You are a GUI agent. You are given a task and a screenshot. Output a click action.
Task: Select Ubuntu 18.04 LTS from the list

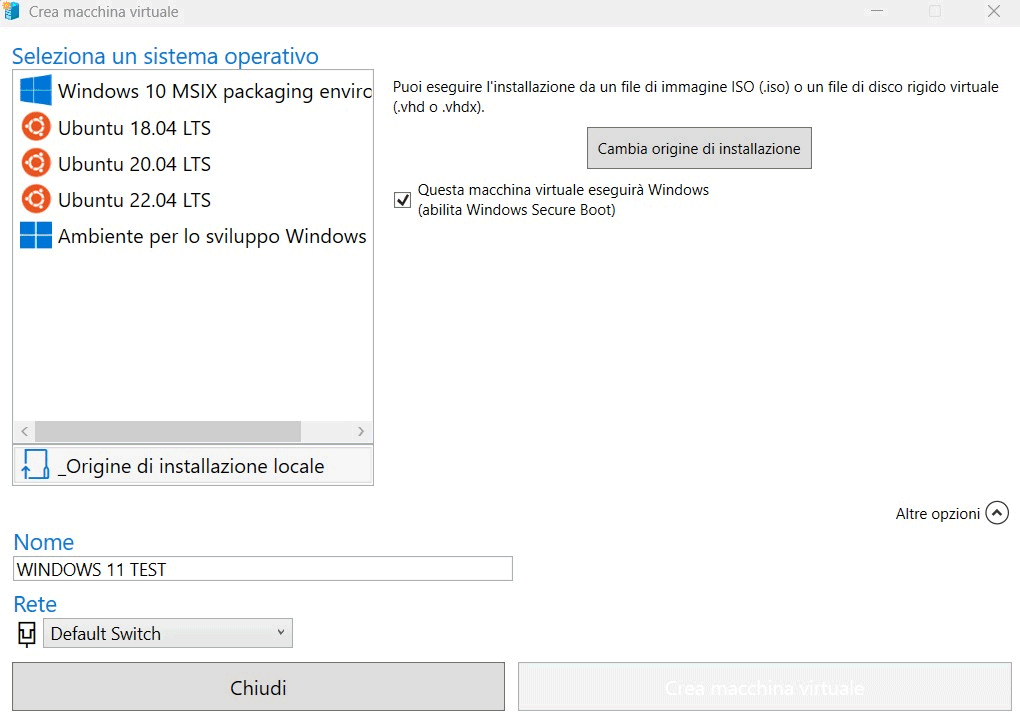click(193, 127)
